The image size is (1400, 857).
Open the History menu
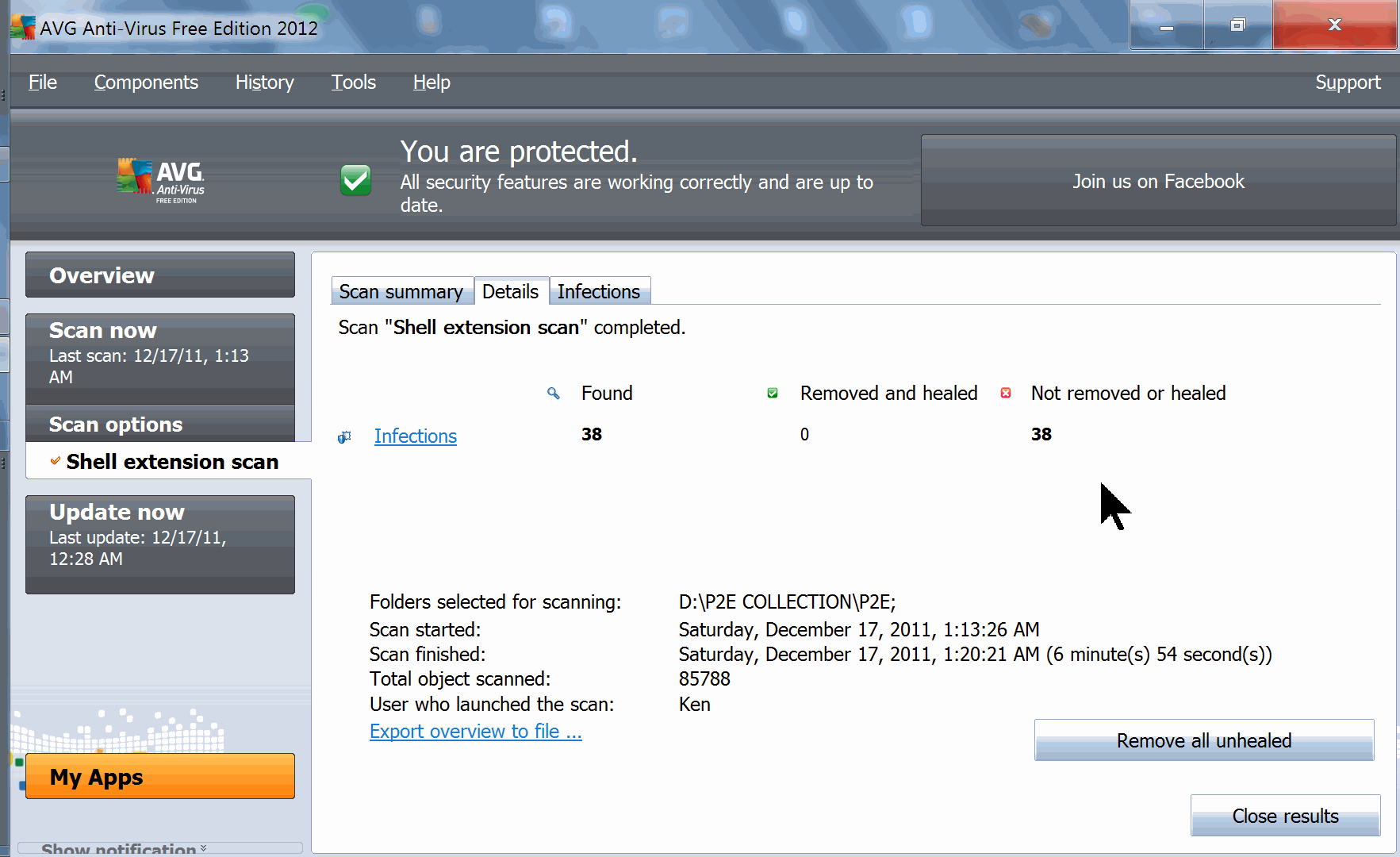click(264, 83)
